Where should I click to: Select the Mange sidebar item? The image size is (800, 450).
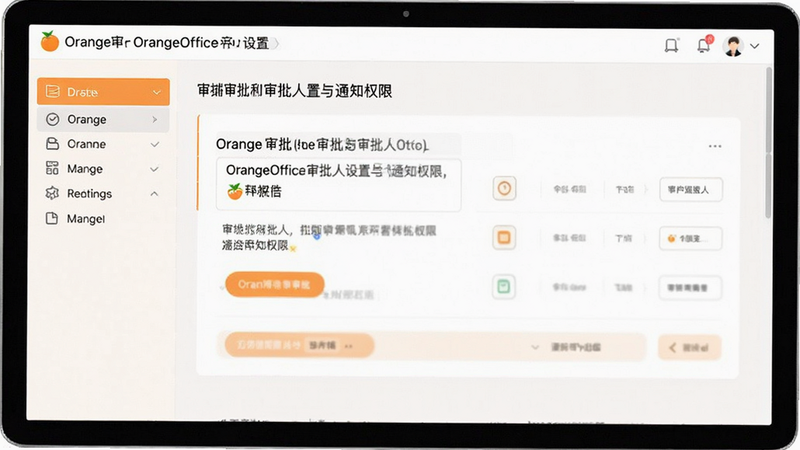(x=103, y=169)
